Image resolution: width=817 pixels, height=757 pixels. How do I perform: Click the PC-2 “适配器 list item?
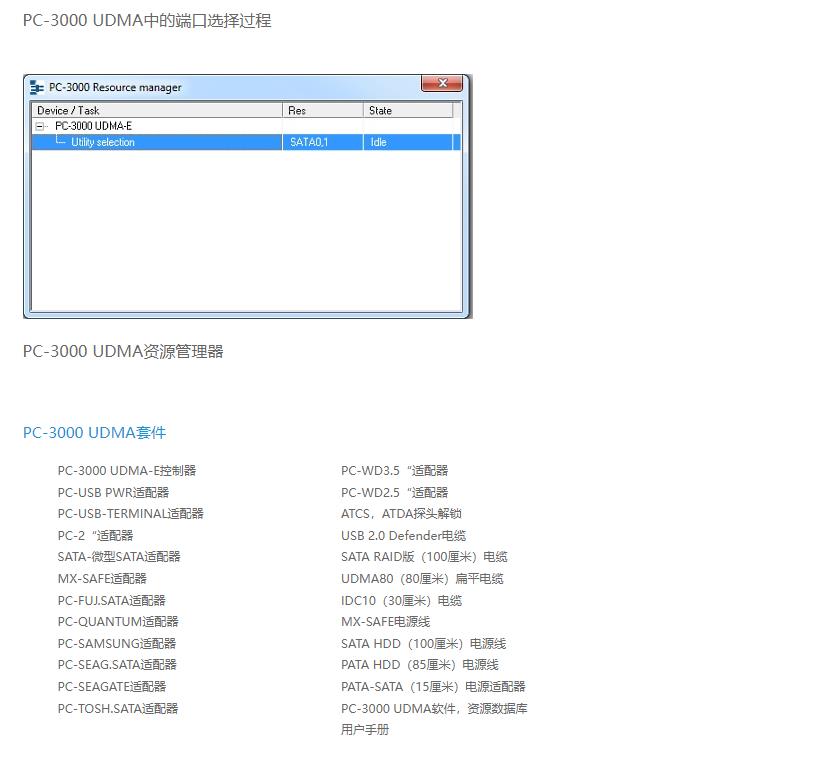95,536
